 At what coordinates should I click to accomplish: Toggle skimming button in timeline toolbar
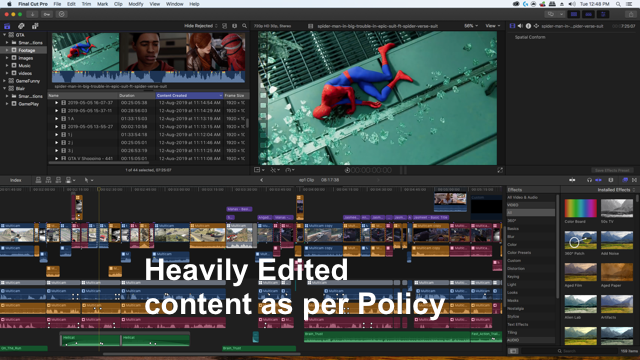572,180
